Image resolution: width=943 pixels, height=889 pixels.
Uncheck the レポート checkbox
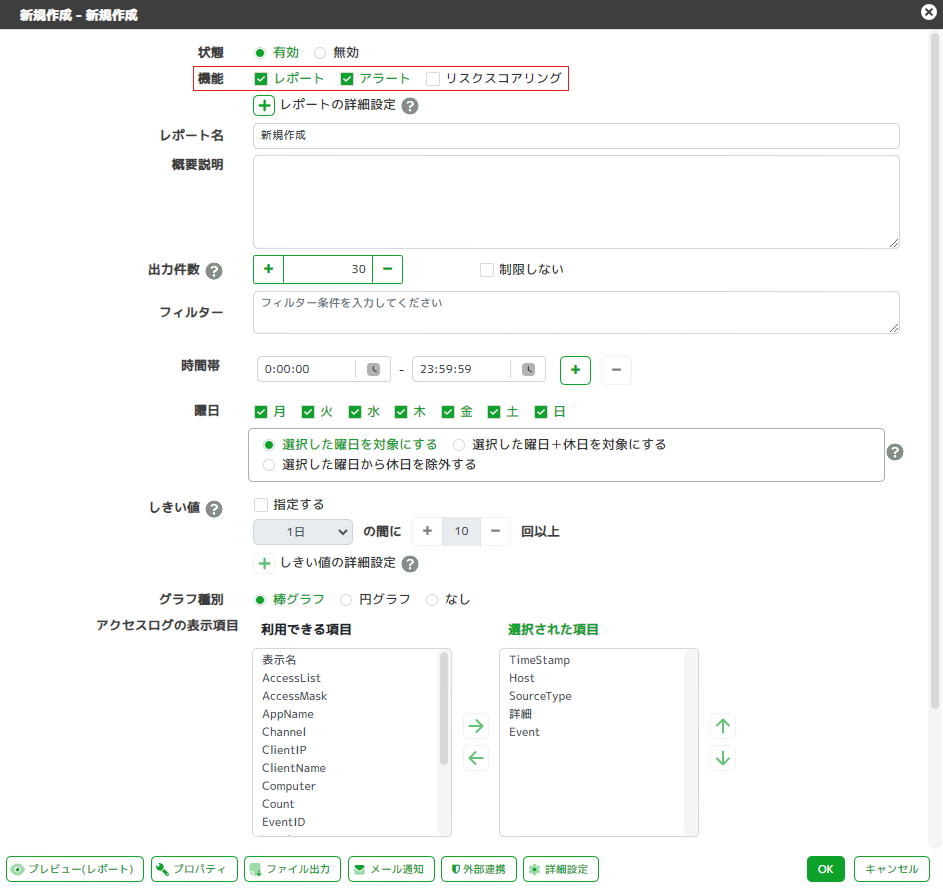260,79
